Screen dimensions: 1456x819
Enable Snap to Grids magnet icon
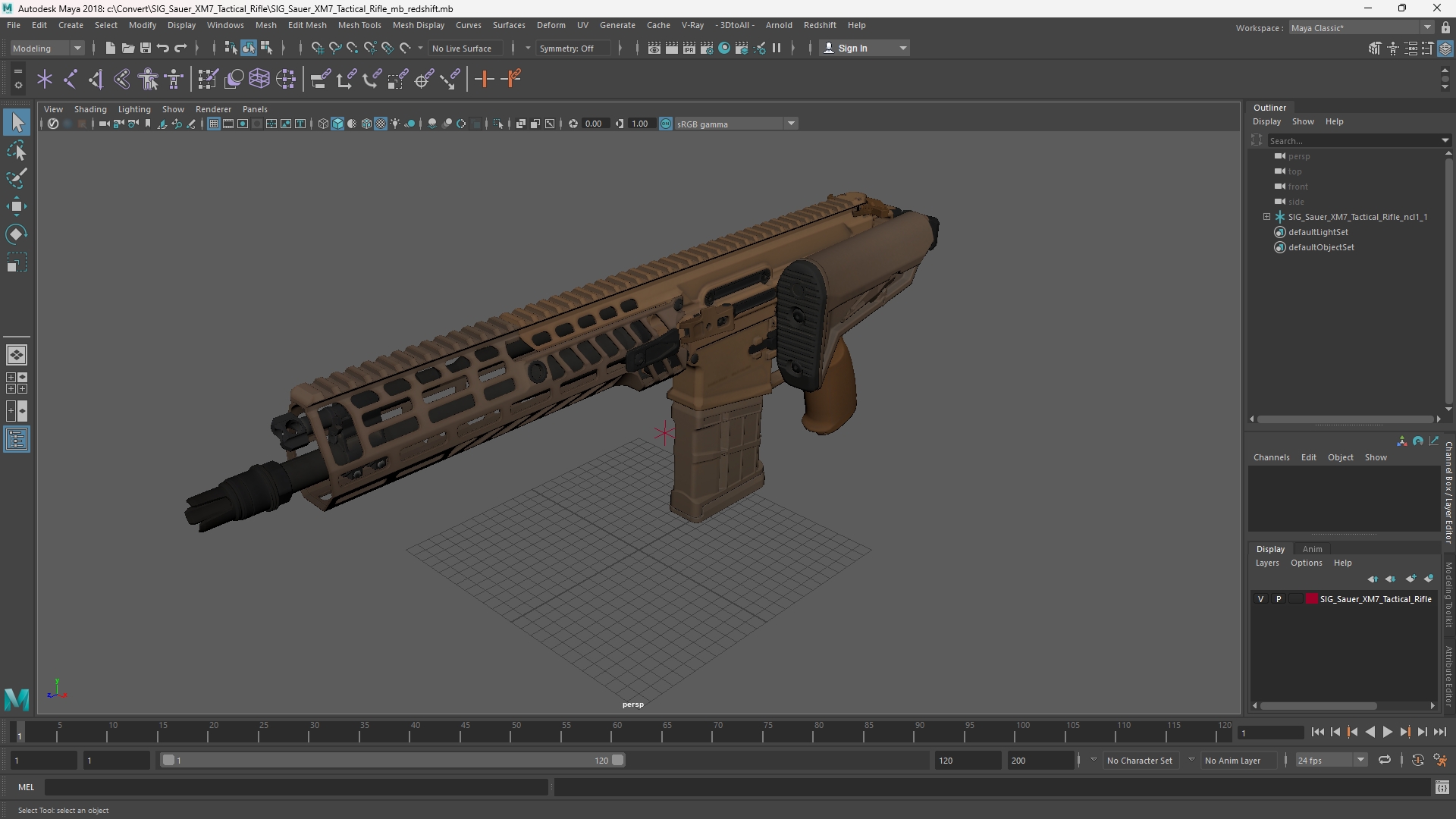click(x=317, y=48)
